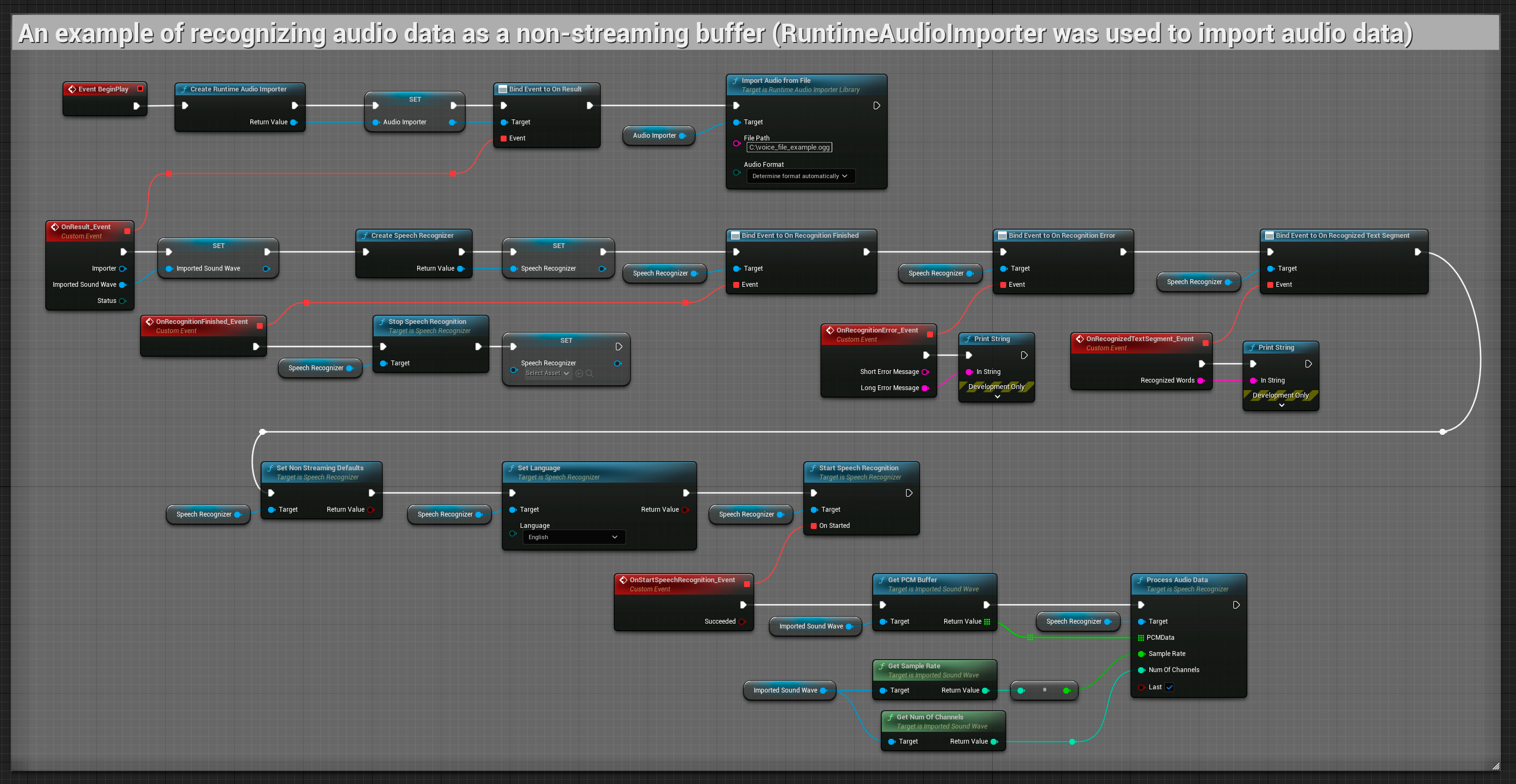Click the use-selected-asset arrow icon beside Select Asset

579,373
